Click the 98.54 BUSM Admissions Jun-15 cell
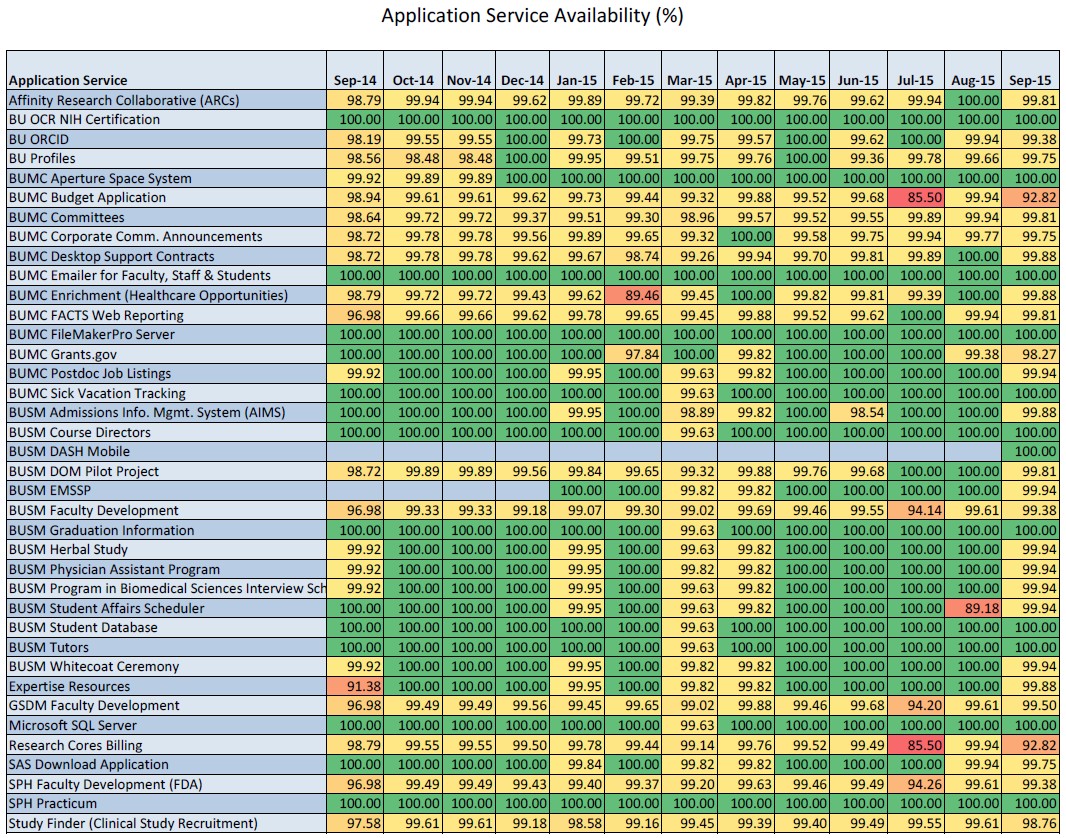 point(858,413)
